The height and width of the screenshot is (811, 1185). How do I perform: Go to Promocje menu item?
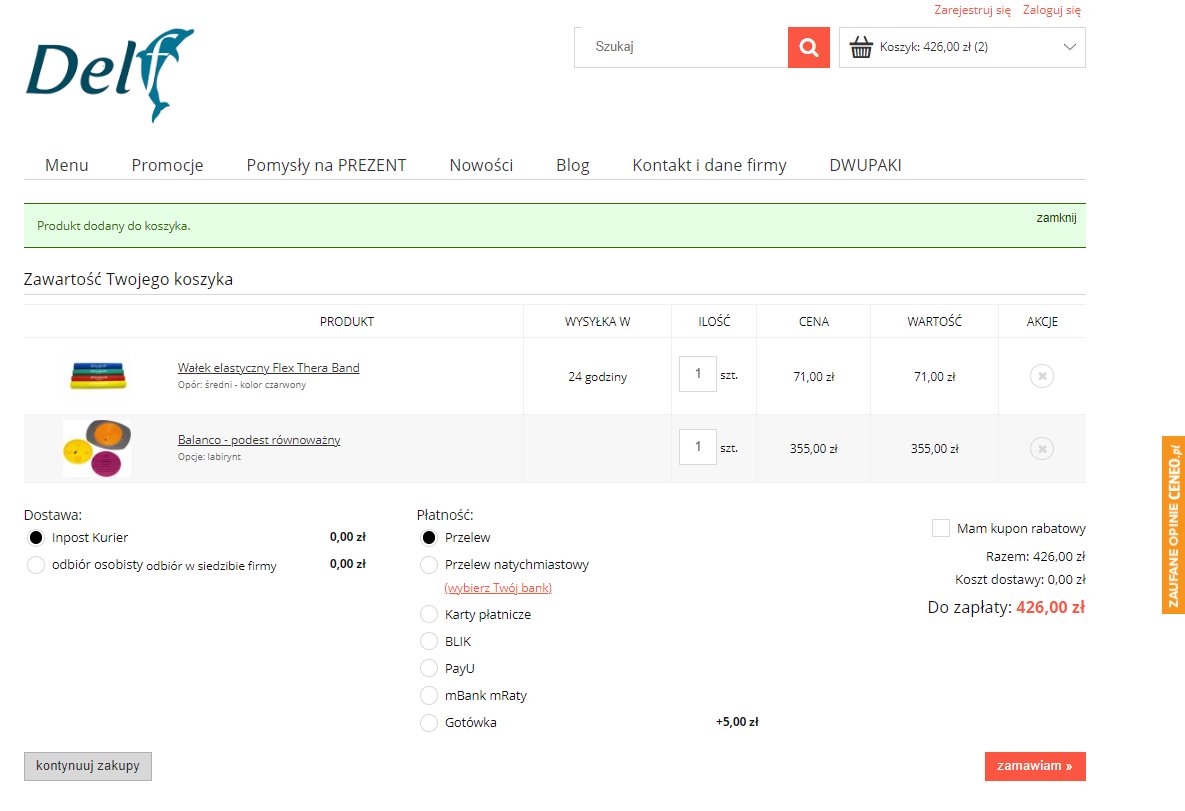point(167,165)
